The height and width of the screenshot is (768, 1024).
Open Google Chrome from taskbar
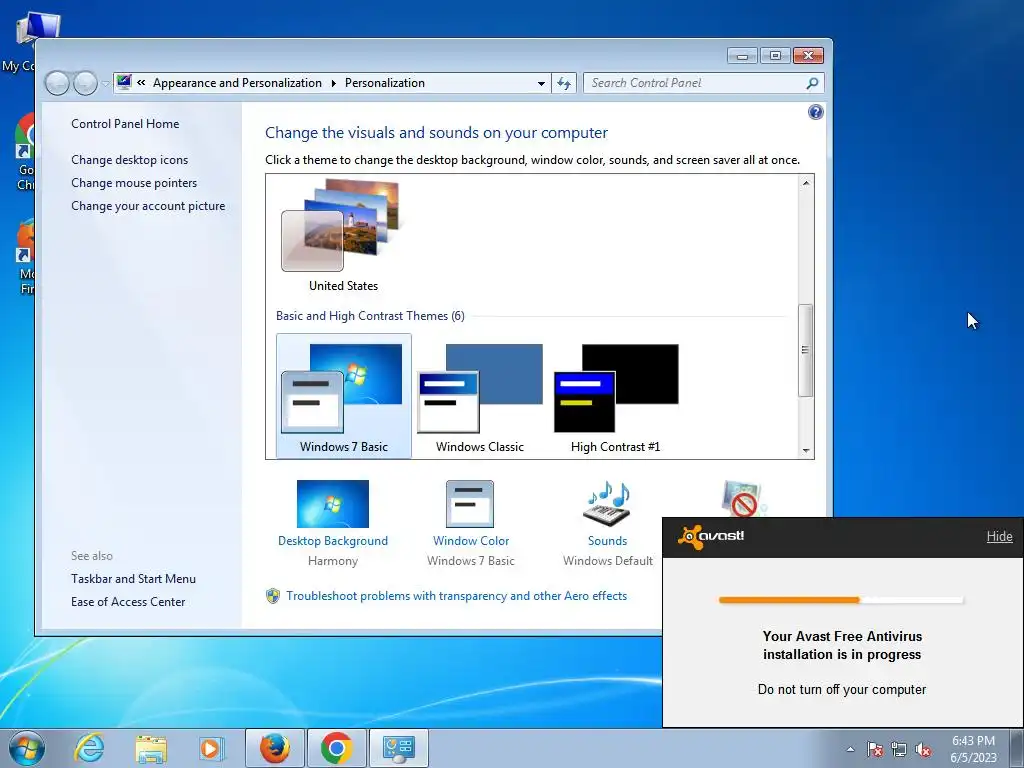337,748
